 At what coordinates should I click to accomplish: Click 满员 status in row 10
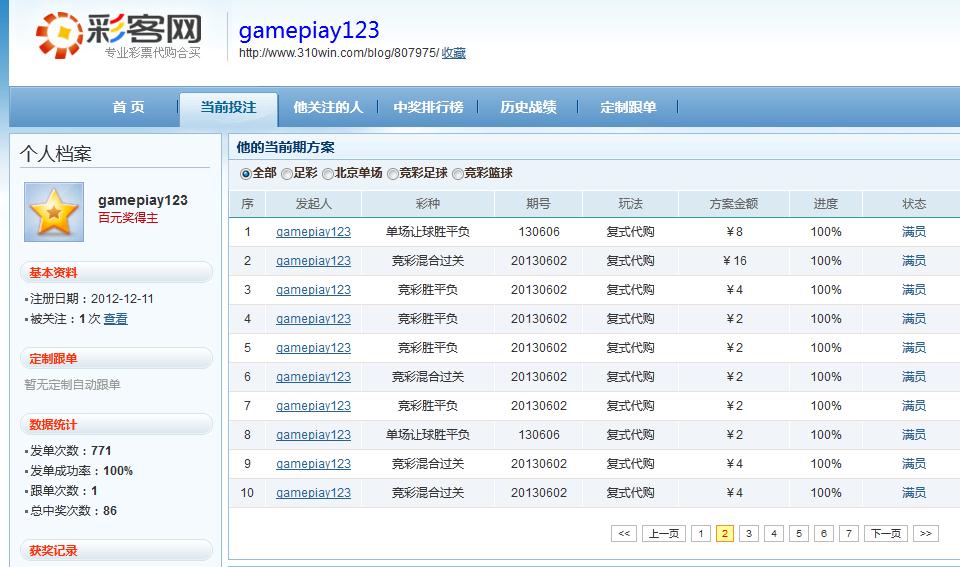[x=913, y=492]
